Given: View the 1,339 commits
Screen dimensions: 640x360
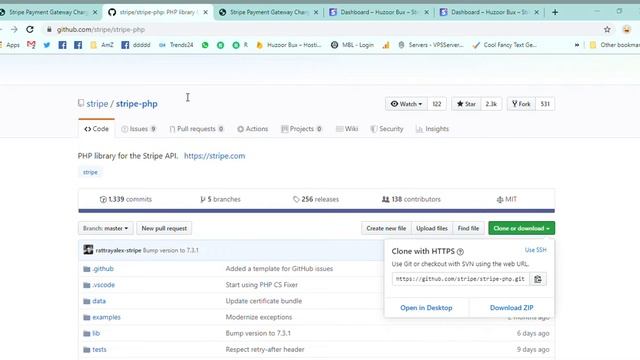Looking at the screenshot, I should [126, 199].
